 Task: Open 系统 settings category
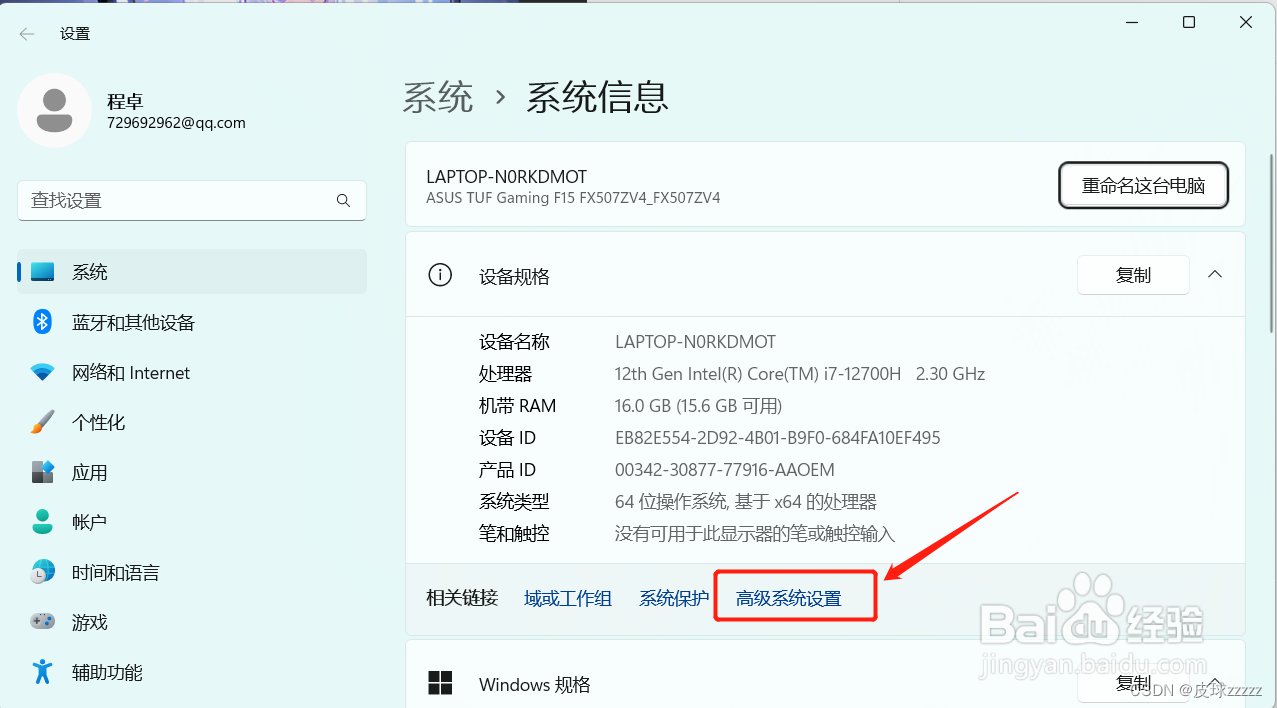[192, 272]
